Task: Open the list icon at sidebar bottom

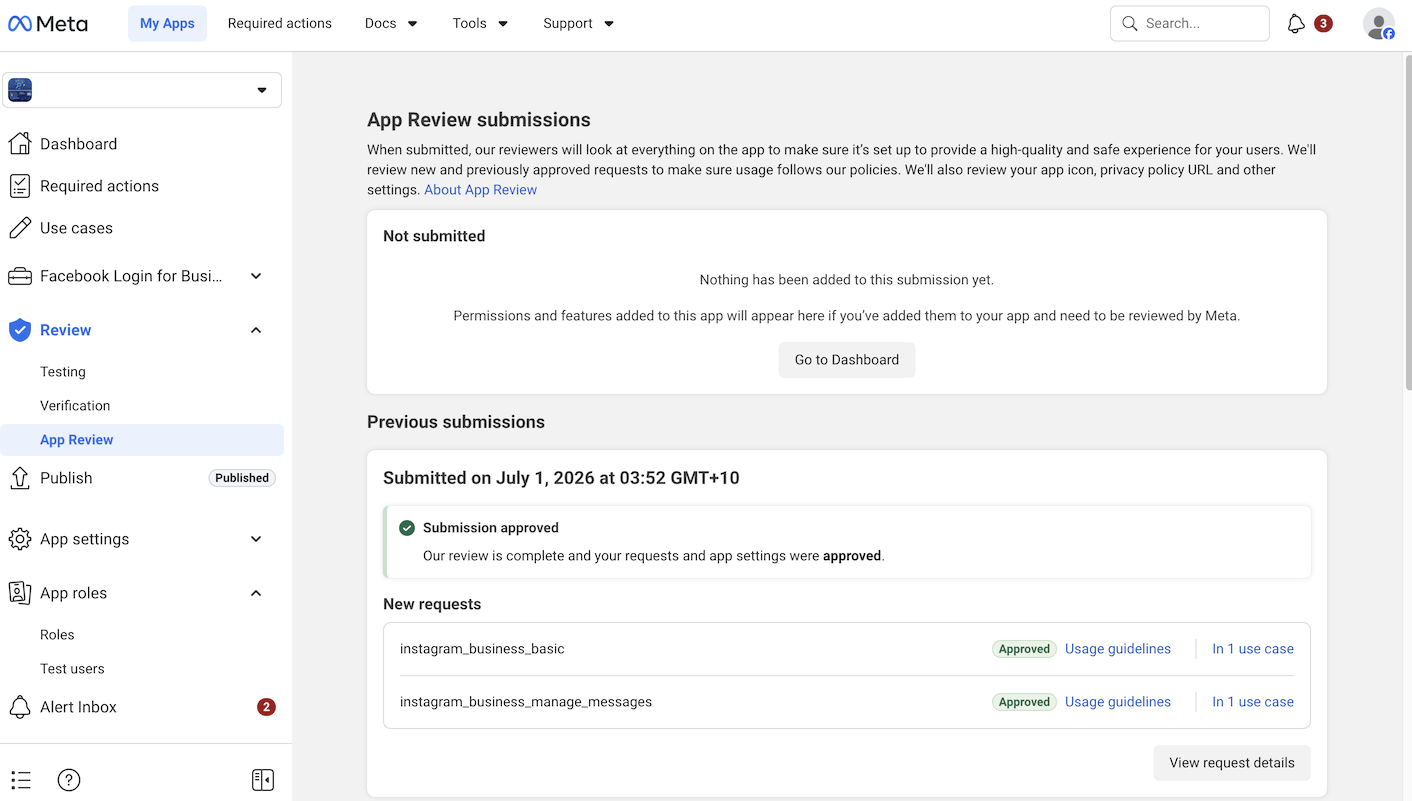Action: click(x=21, y=780)
